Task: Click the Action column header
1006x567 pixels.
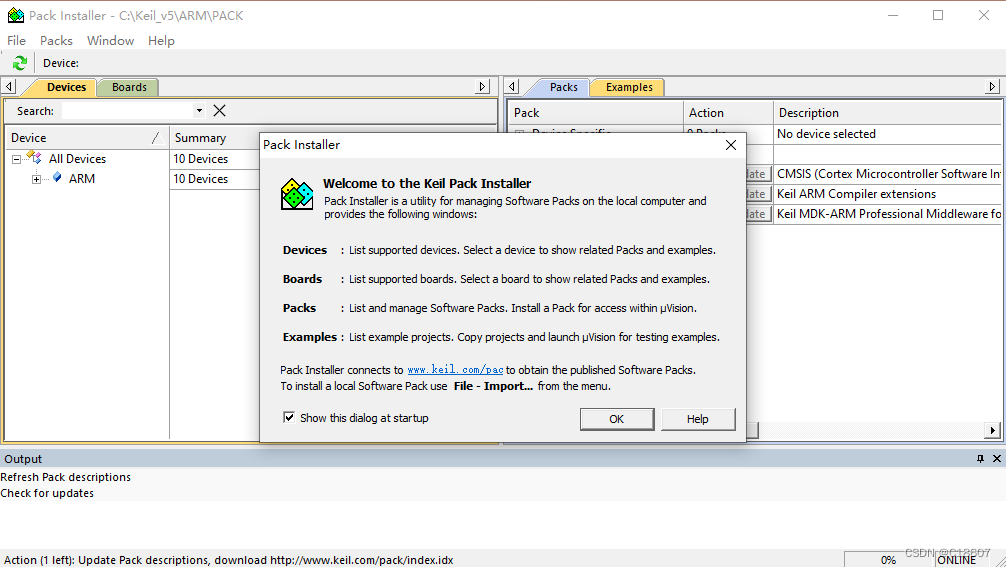Action: [728, 113]
